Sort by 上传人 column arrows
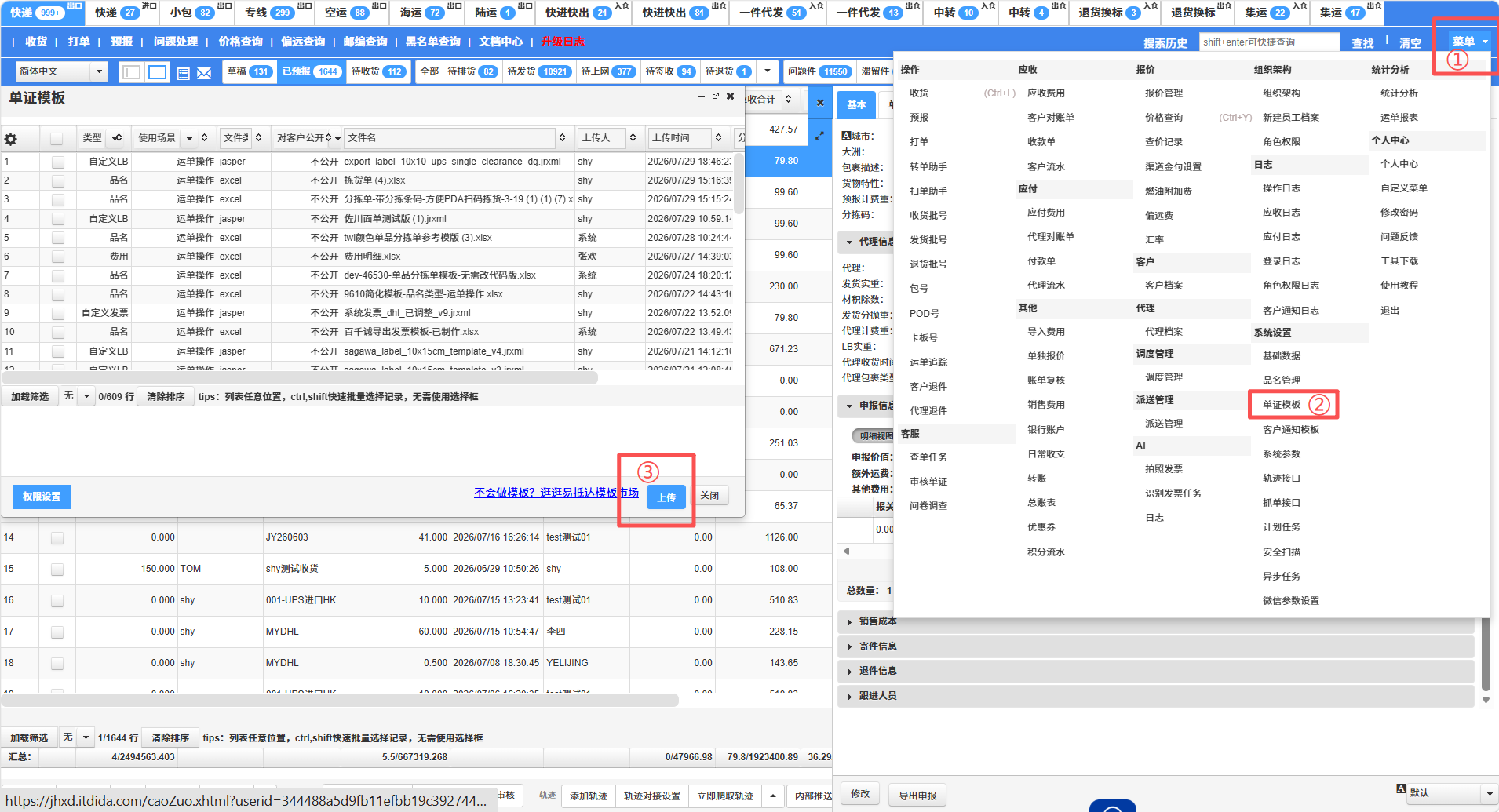Screen dimensions: 1499x812 (633, 138)
